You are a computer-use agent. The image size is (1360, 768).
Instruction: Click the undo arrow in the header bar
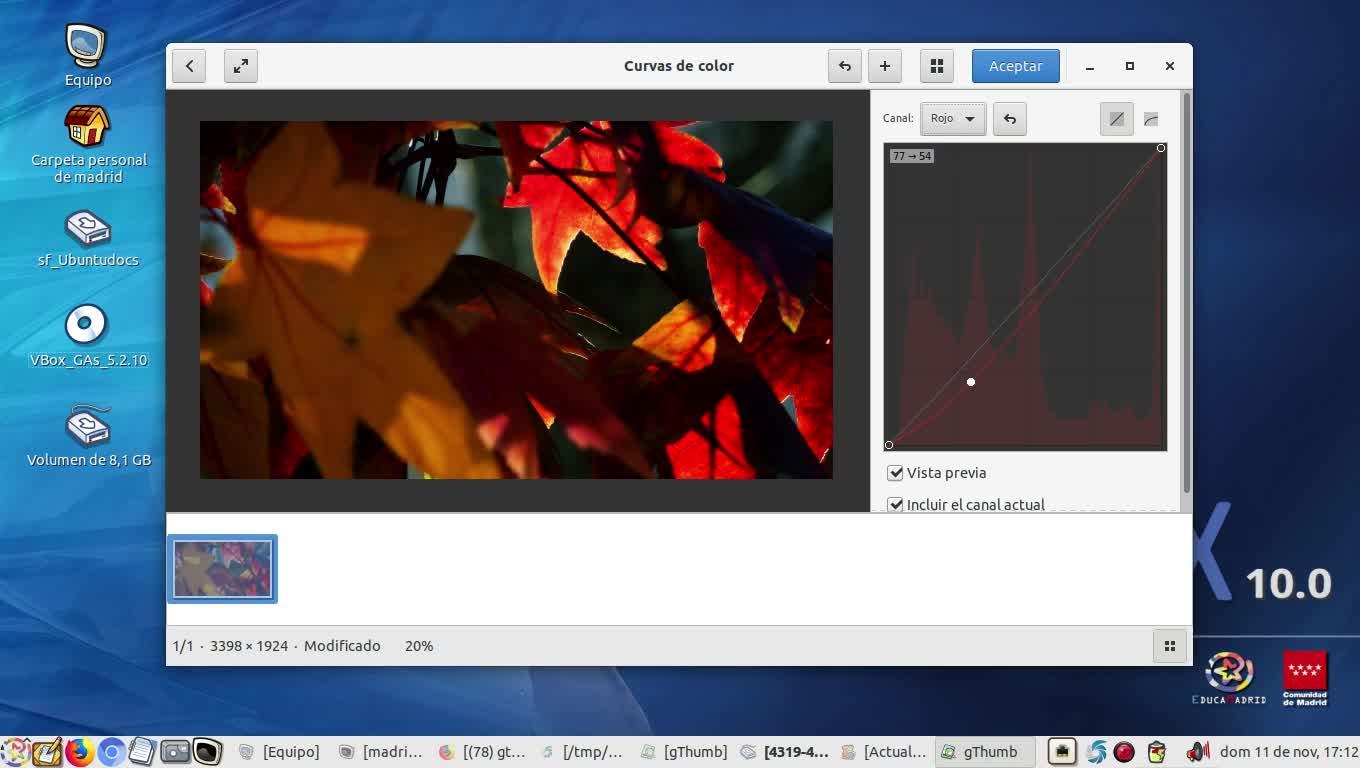pyautogui.click(x=845, y=66)
